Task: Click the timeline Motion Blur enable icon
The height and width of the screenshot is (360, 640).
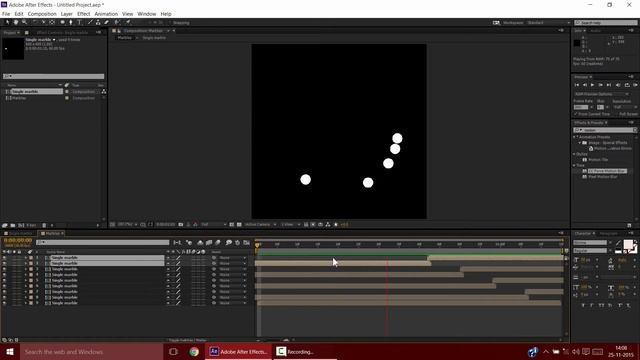Action: pos(218,242)
